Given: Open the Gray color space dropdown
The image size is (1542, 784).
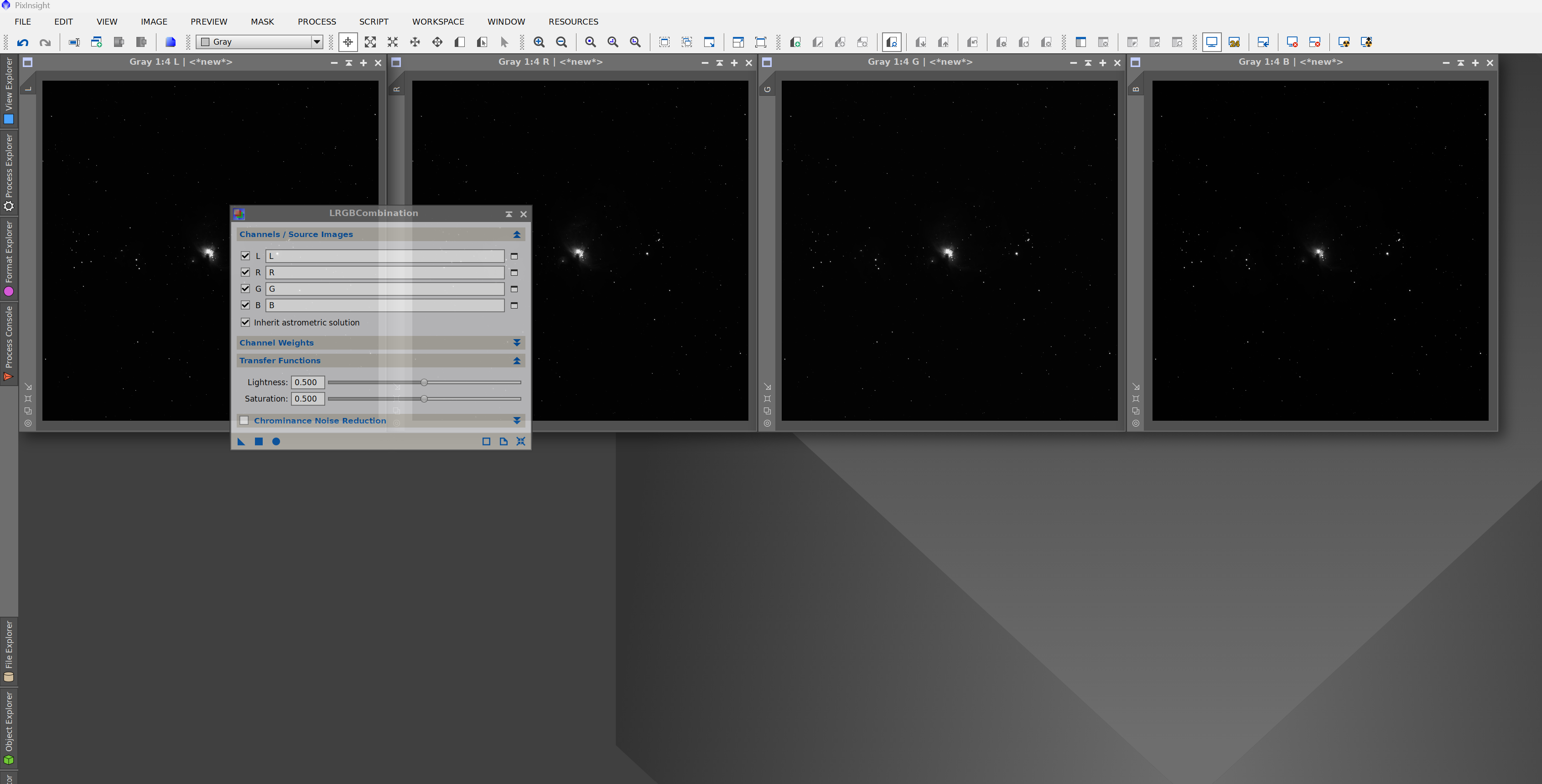Looking at the screenshot, I should tap(317, 42).
